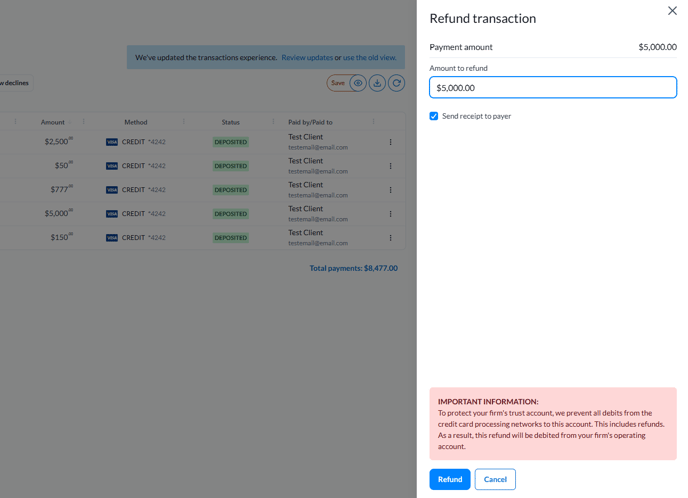This screenshot has height=498, width=688.
Task: Open the Review updates link
Action: point(307,58)
